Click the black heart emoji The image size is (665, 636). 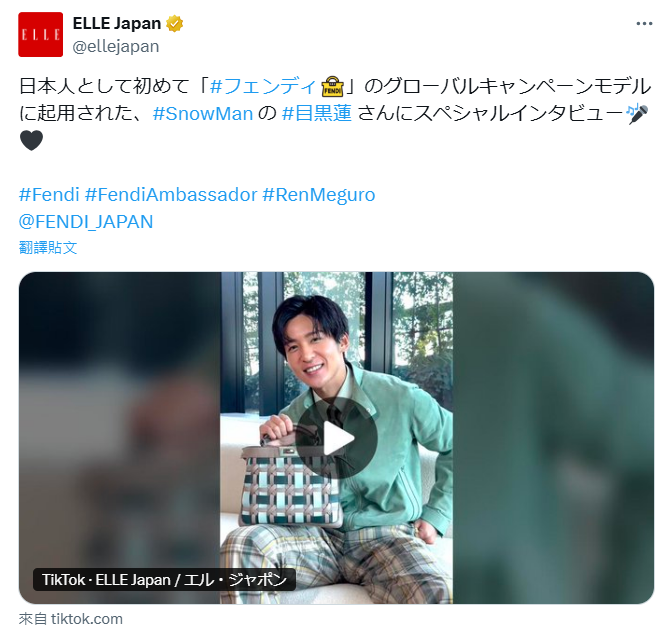click(31, 141)
